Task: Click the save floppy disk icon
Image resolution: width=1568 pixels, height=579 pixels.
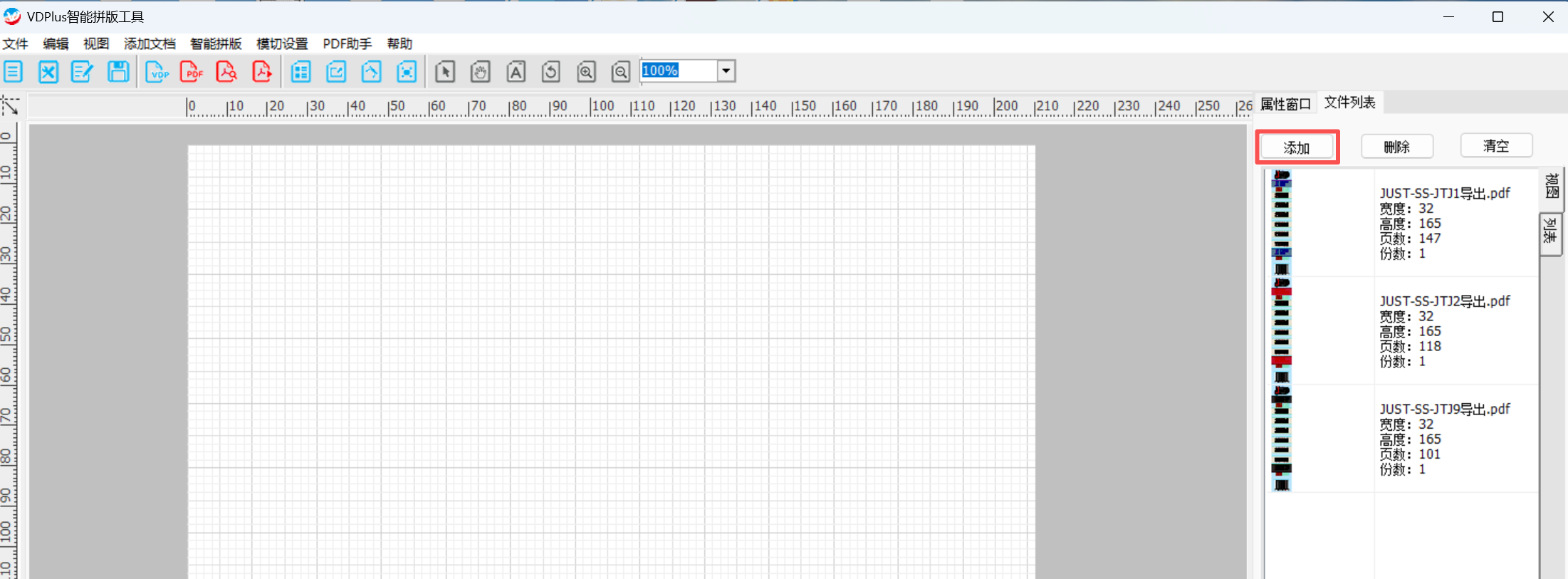Action: pyautogui.click(x=118, y=72)
